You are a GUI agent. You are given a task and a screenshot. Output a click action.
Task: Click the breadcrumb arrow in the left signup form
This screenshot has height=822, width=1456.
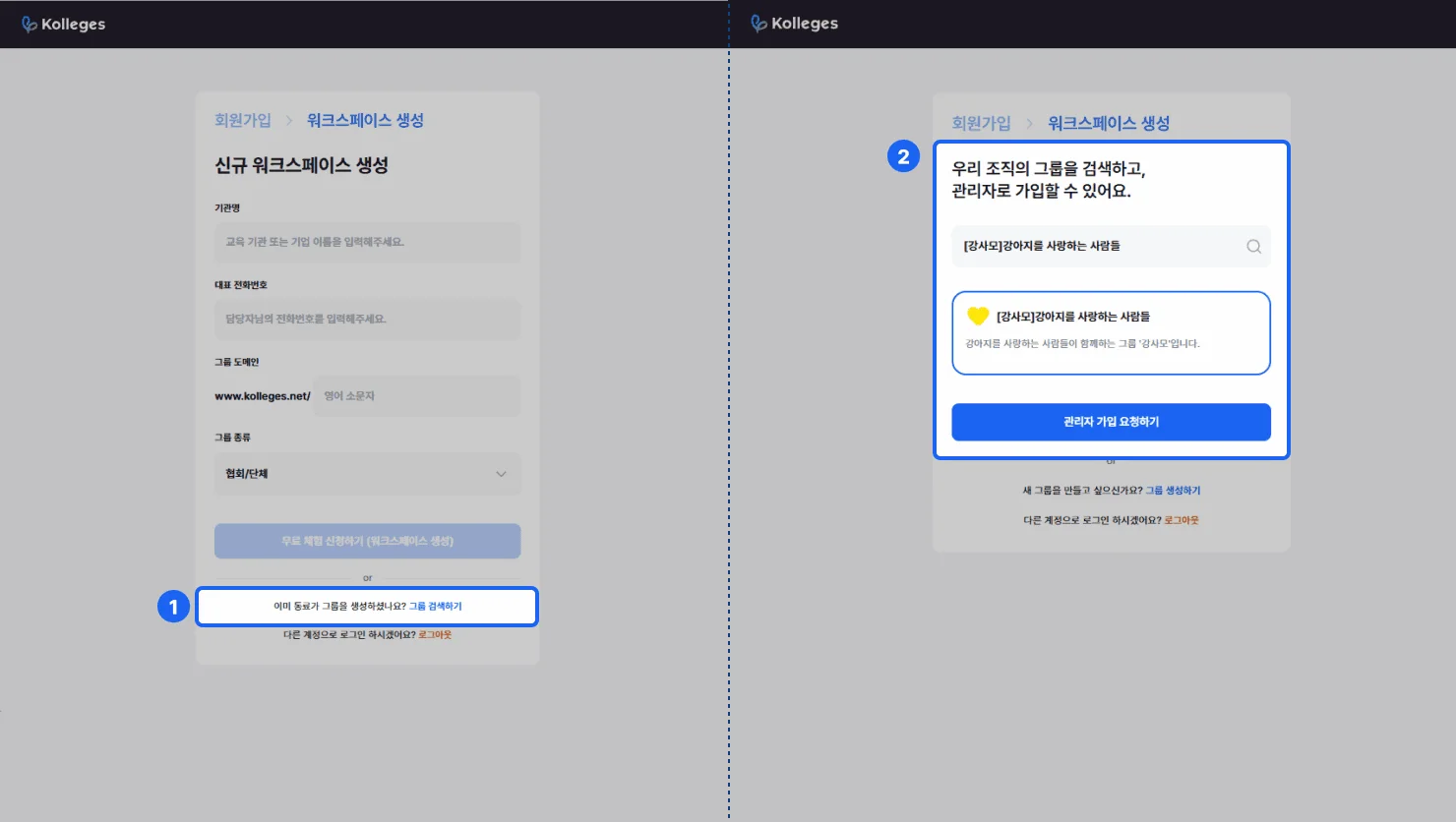289,120
